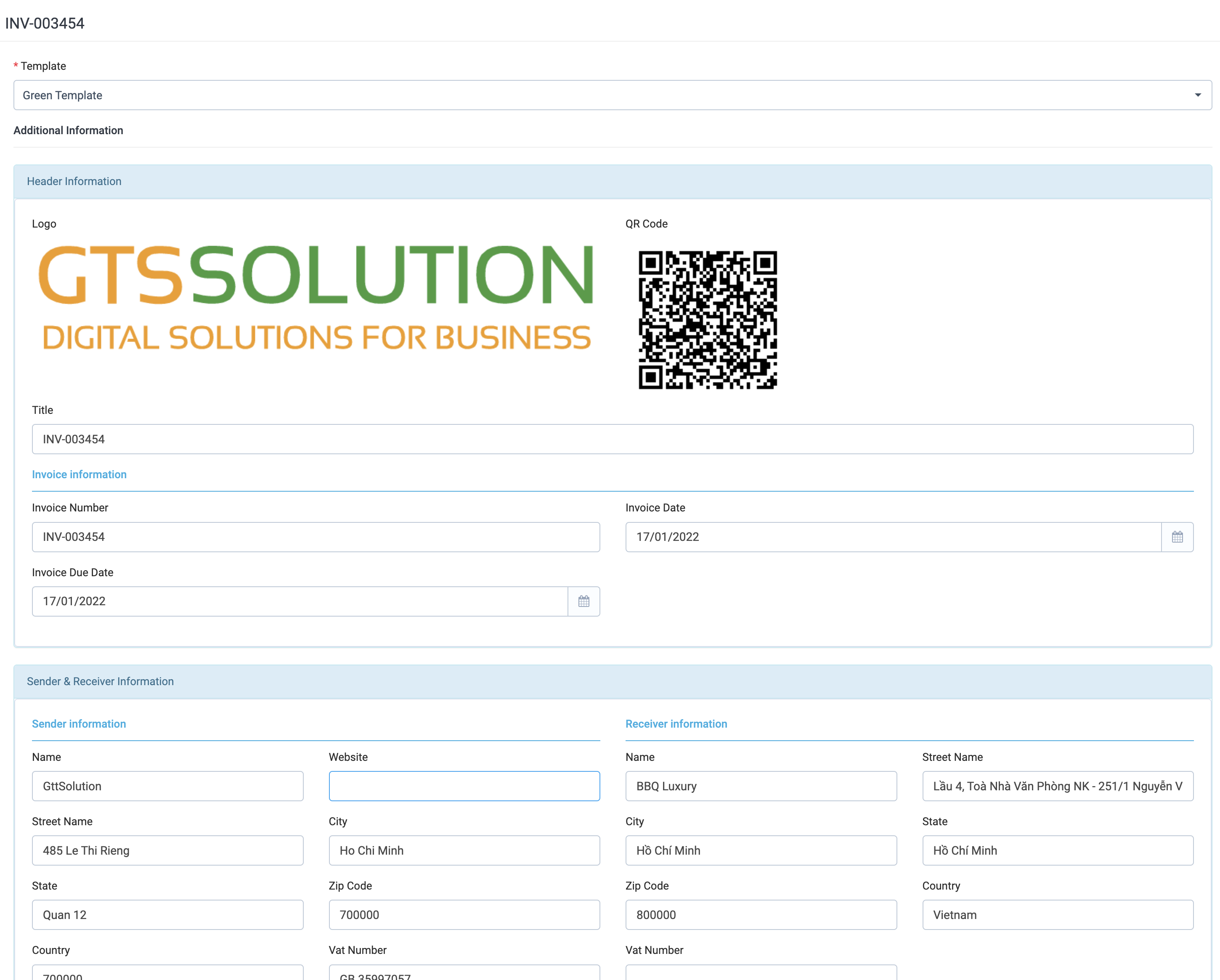Click the Title field containing INV-003454
The height and width of the screenshot is (980, 1220).
pos(612,439)
